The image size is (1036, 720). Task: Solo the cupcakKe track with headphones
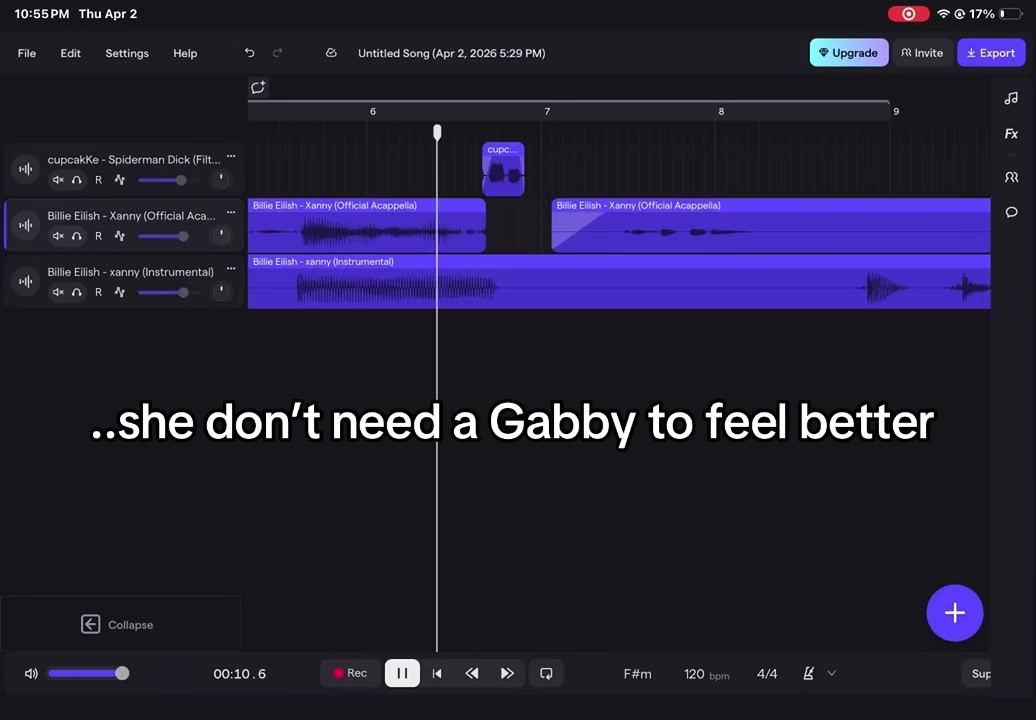click(x=77, y=180)
